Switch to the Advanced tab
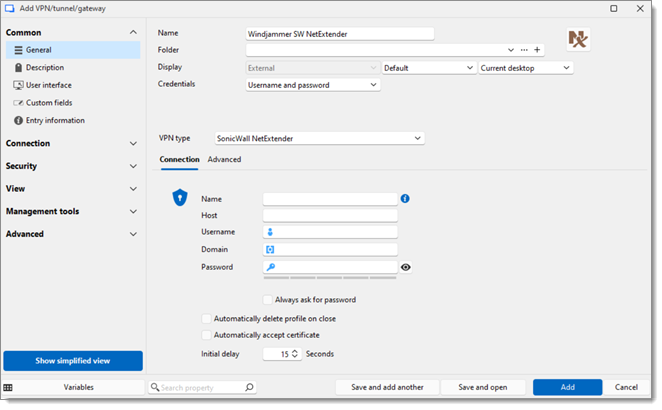Screen dimensions: 662x410 tap(224, 160)
